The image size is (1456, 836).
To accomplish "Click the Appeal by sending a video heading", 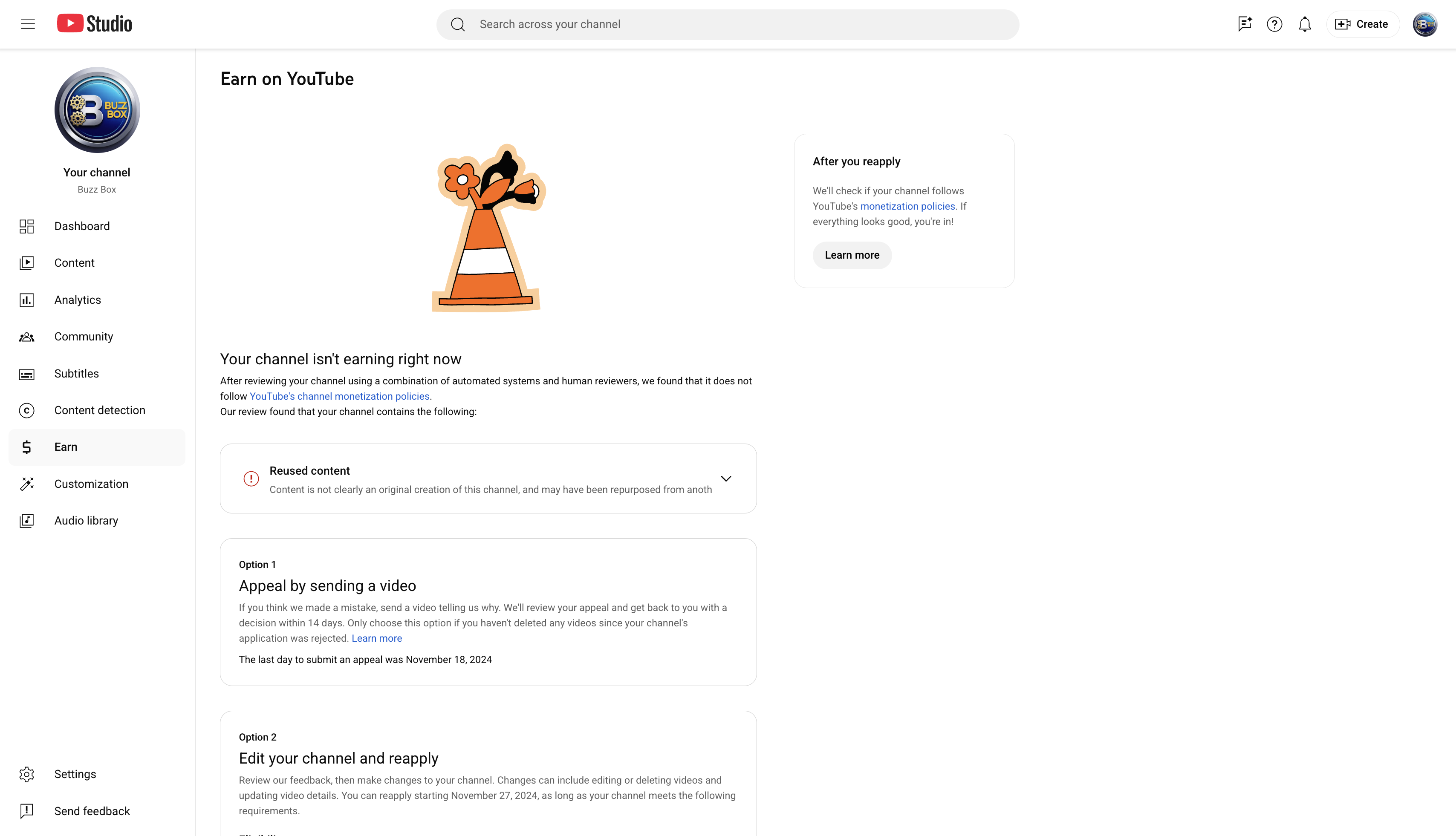I will (x=327, y=585).
